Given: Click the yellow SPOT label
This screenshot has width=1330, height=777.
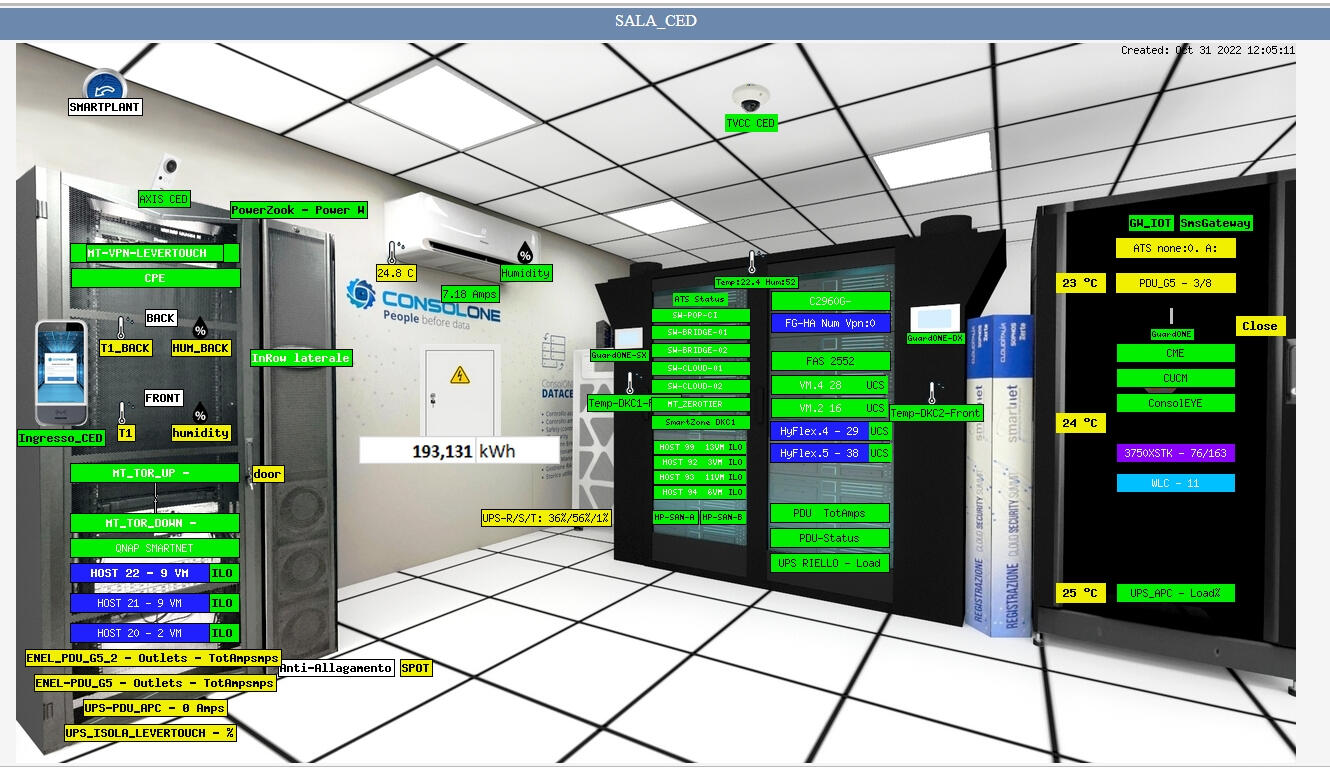Looking at the screenshot, I should click(x=416, y=668).
